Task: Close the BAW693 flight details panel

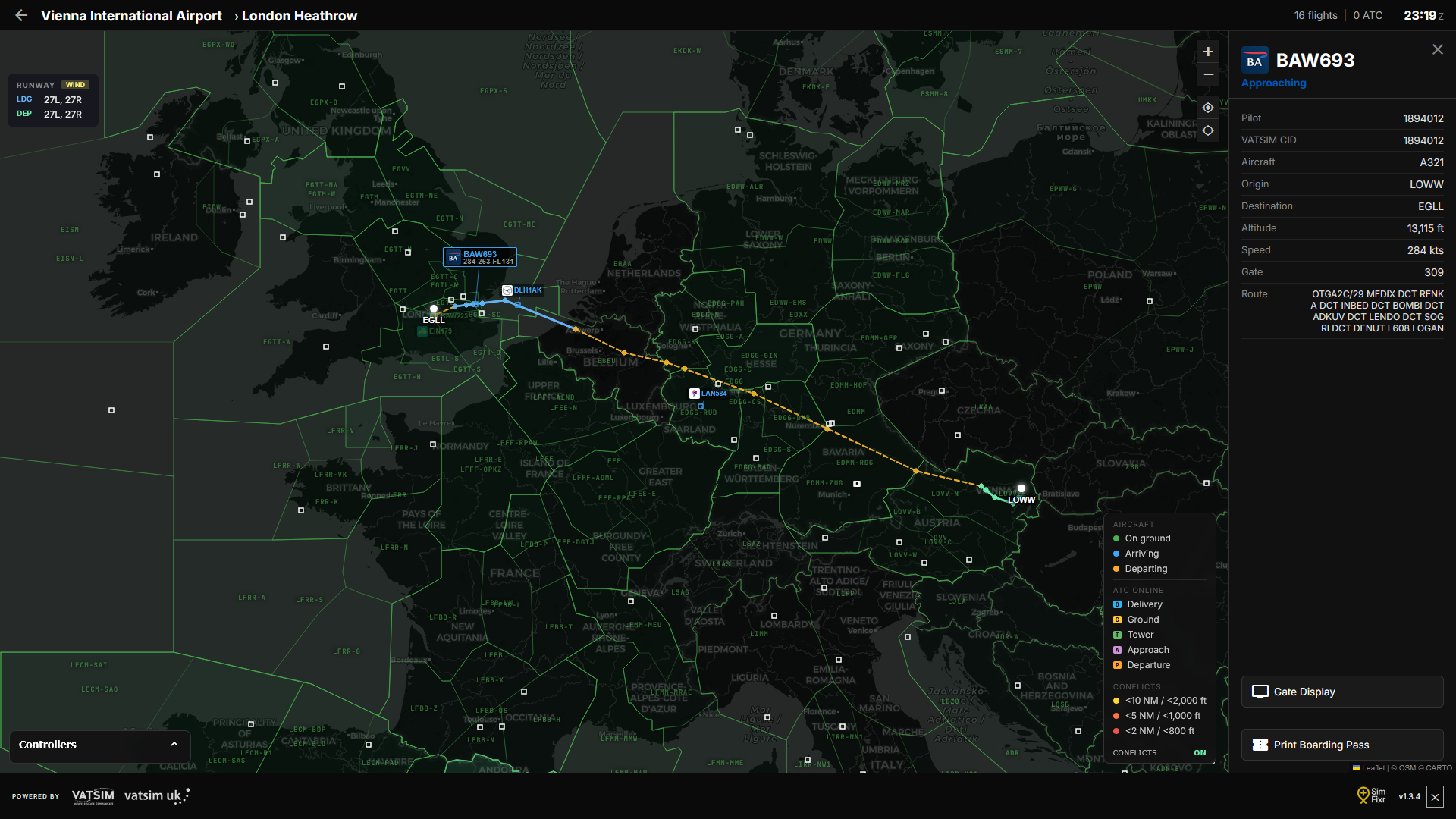Action: tap(1438, 49)
